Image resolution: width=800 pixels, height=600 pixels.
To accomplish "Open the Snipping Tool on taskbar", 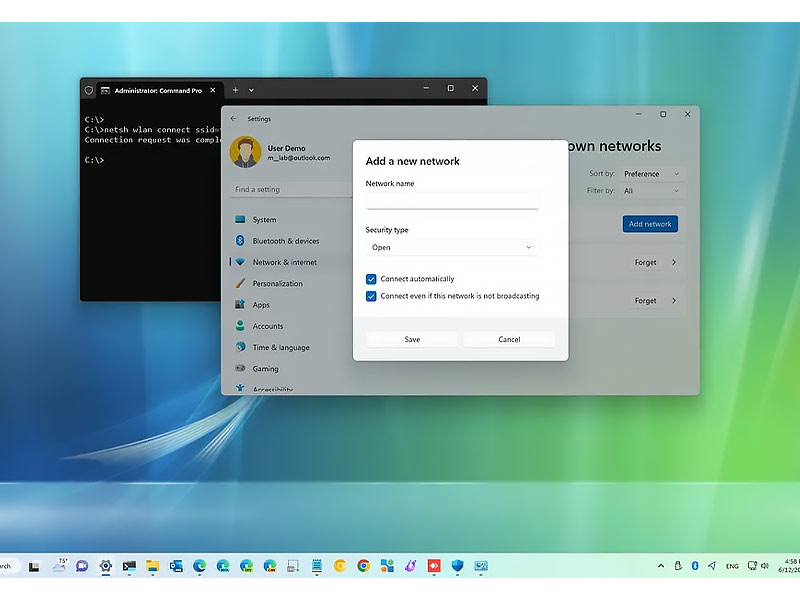I will pos(293,566).
